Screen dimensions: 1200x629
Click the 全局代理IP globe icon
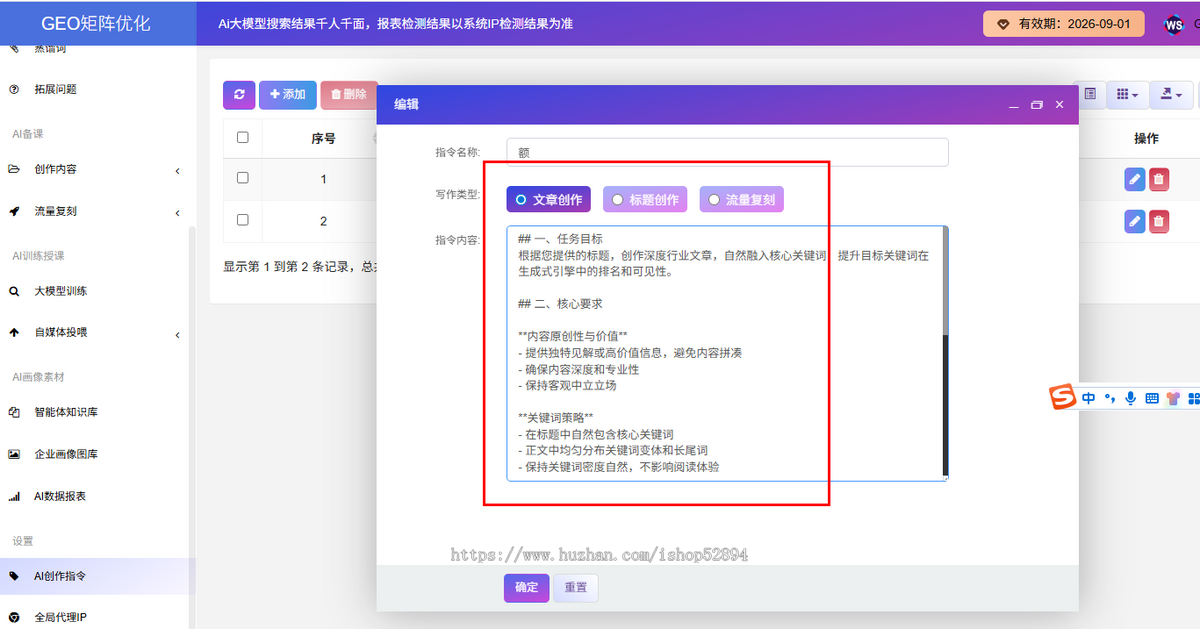(14, 618)
